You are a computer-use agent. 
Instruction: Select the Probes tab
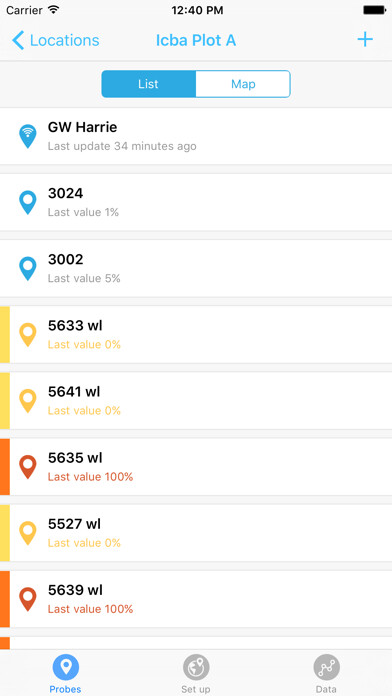(65, 674)
